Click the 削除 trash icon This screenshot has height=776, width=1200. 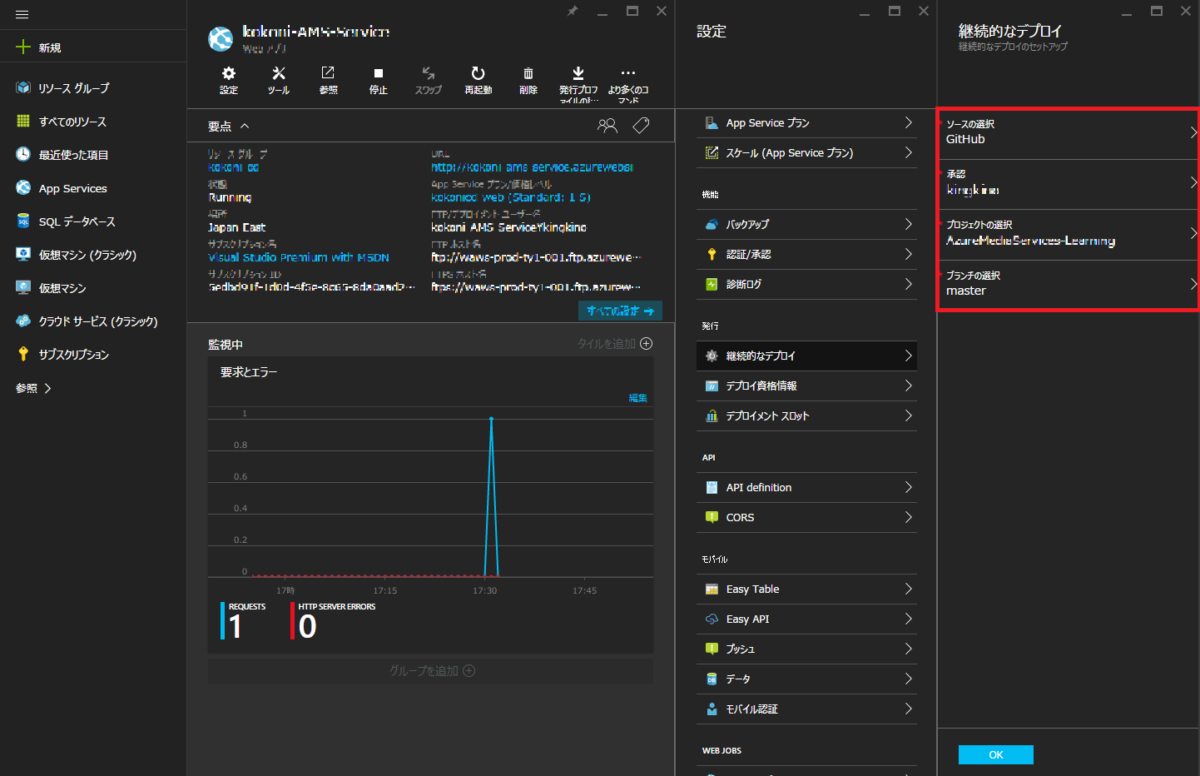[528, 75]
